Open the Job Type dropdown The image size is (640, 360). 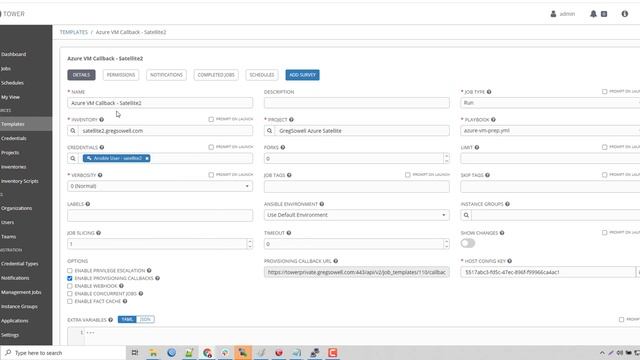point(550,103)
